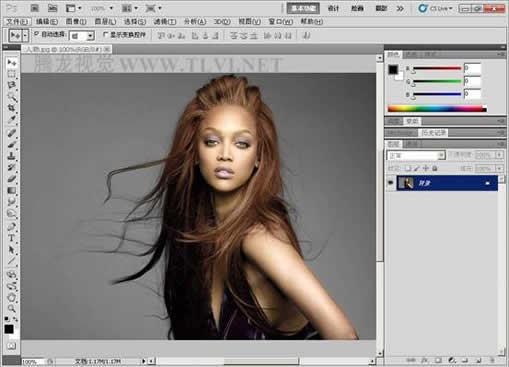This screenshot has width=509, height=367.
Task: Select the Crop tool
Action: (x=12, y=108)
